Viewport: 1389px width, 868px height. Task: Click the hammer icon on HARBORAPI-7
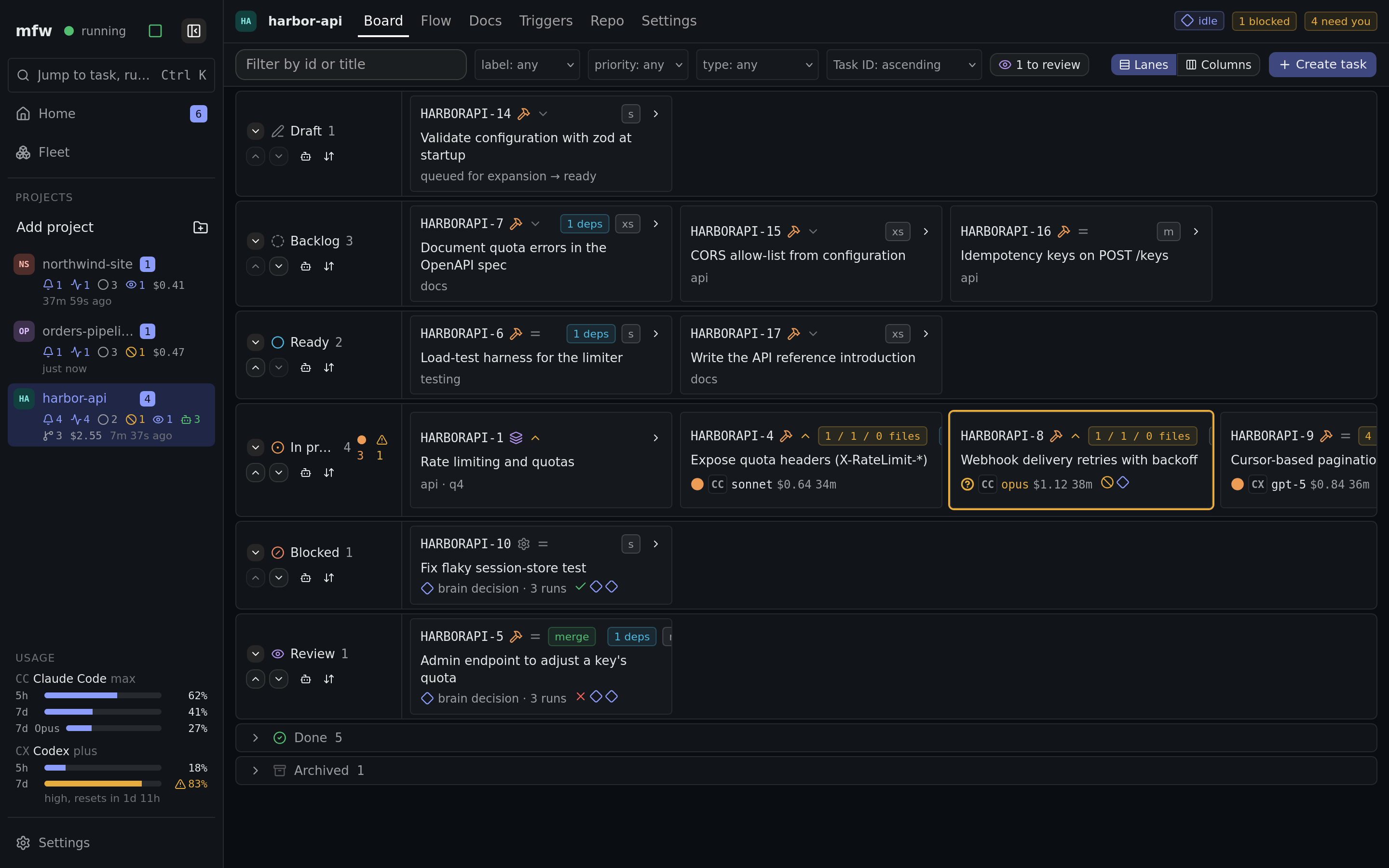tap(516, 223)
